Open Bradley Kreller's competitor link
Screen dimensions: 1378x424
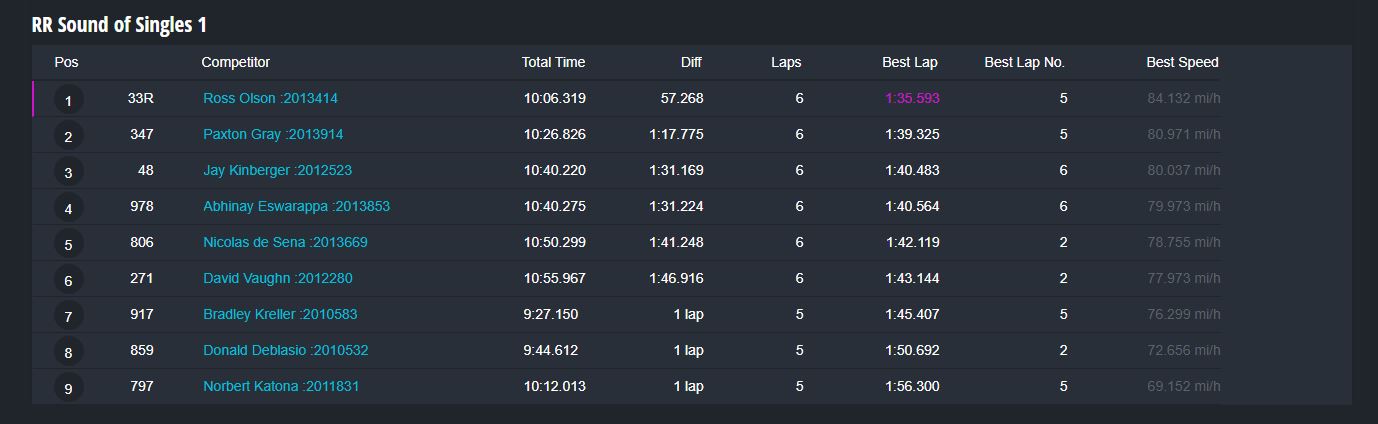(280, 314)
